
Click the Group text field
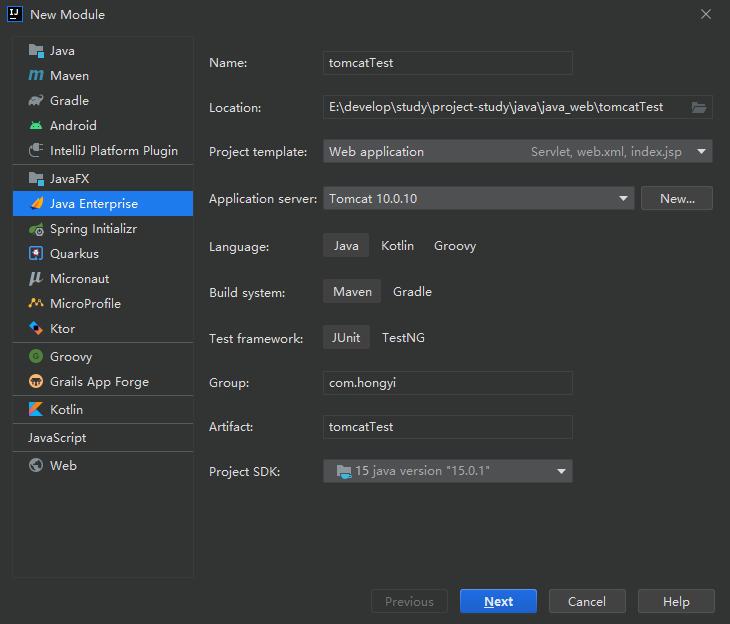coord(447,383)
